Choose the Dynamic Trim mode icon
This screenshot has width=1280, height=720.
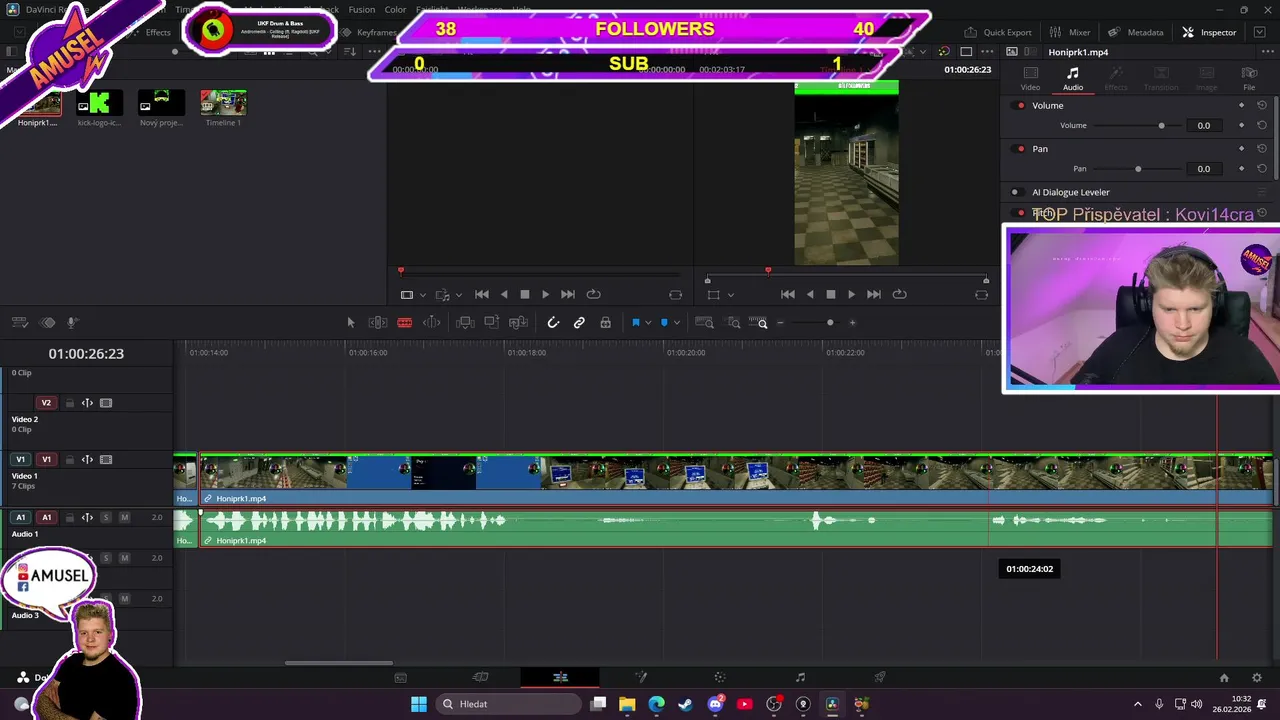click(x=432, y=322)
